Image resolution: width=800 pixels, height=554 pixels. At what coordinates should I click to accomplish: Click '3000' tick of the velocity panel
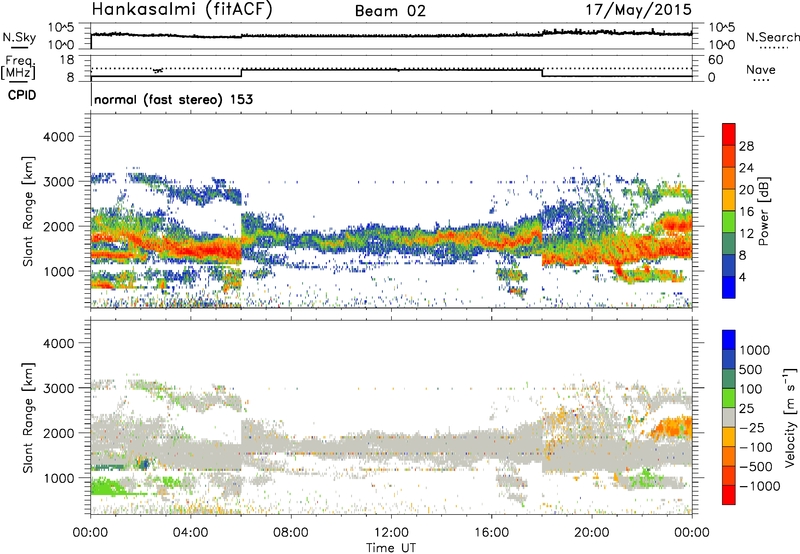click(x=58, y=388)
